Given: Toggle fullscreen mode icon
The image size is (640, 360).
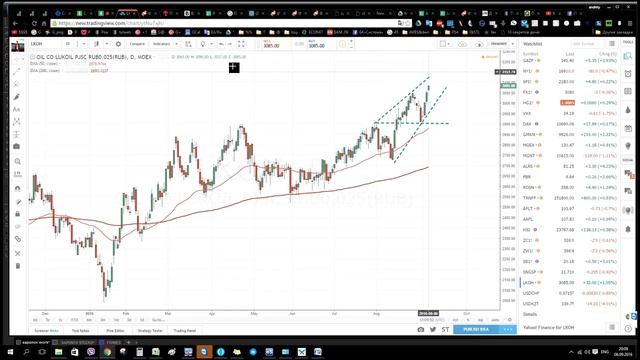Looking at the screenshot, I should click(x=241, y=44).
